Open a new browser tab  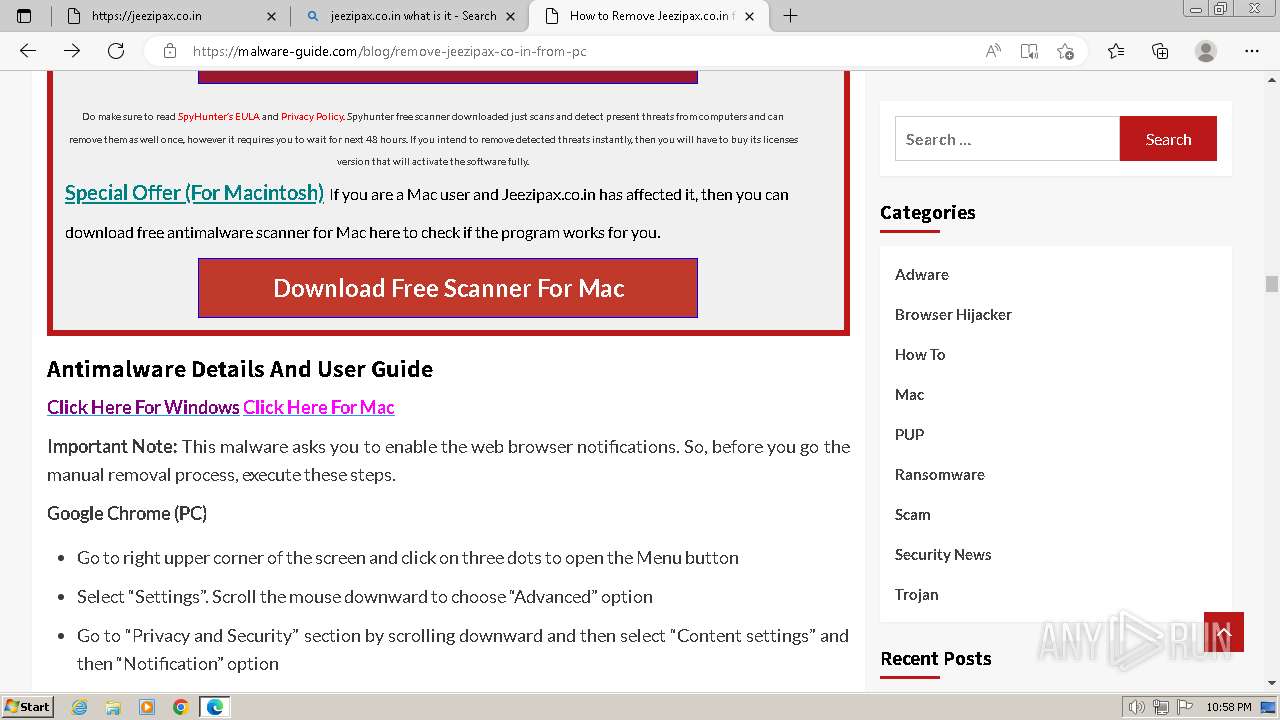click(790, 16)
